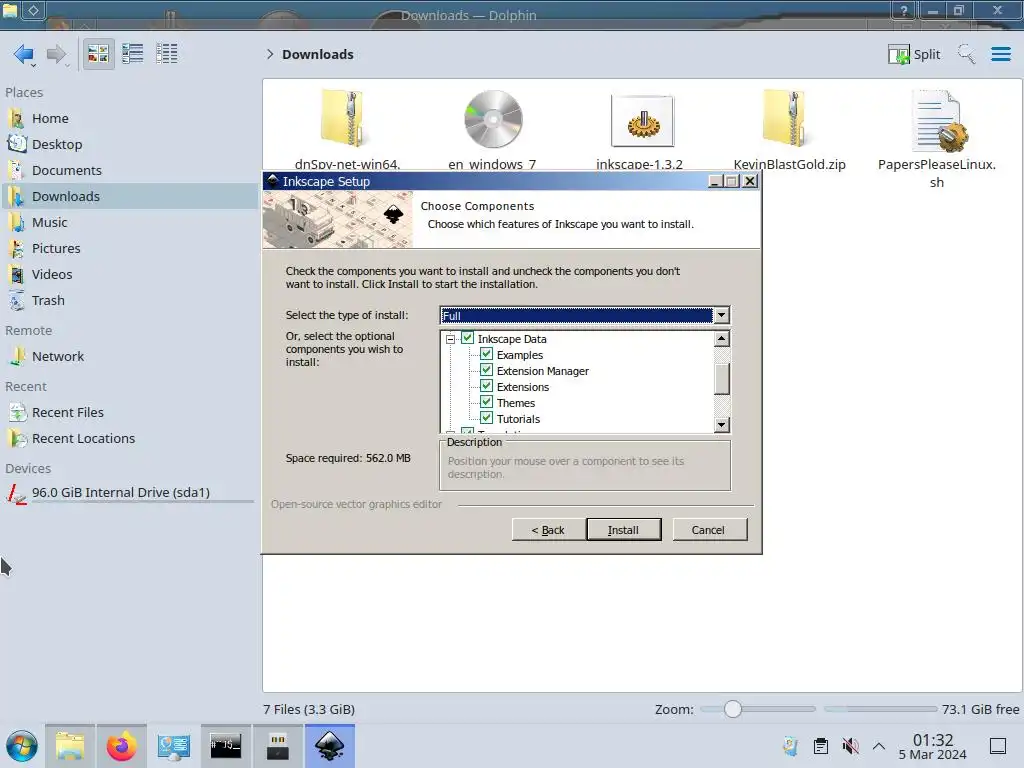Switch to Inkscape setup taskbar entry
This screenshot has height=768, width=1024.
330,746
